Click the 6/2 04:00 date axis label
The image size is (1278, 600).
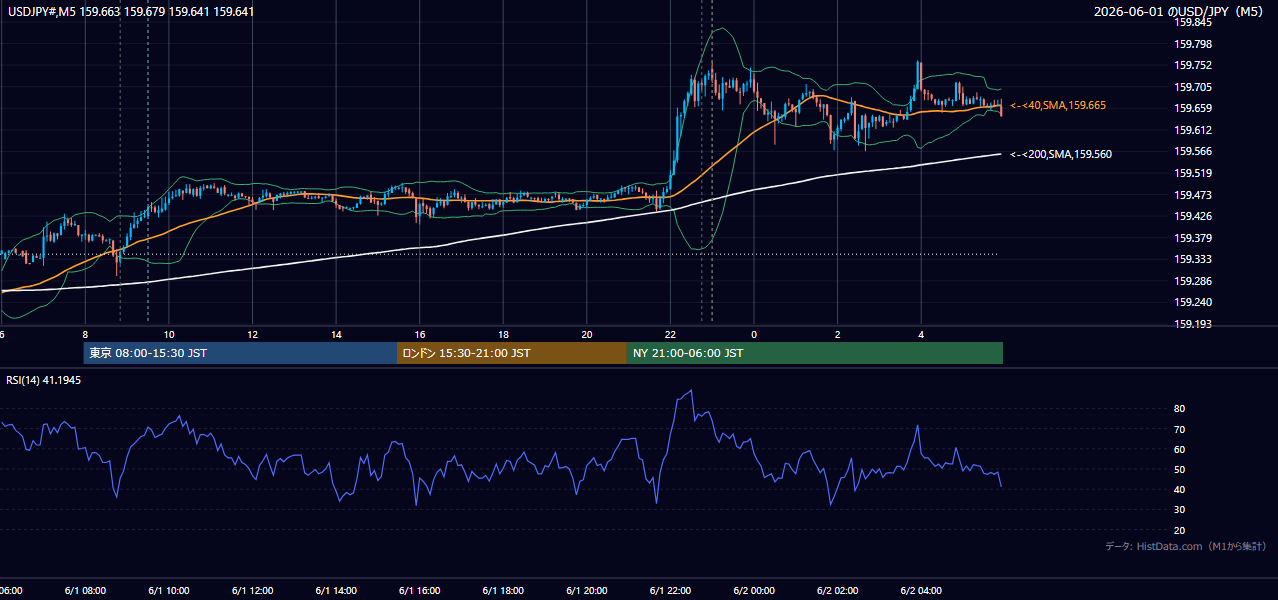click(921, 590)
